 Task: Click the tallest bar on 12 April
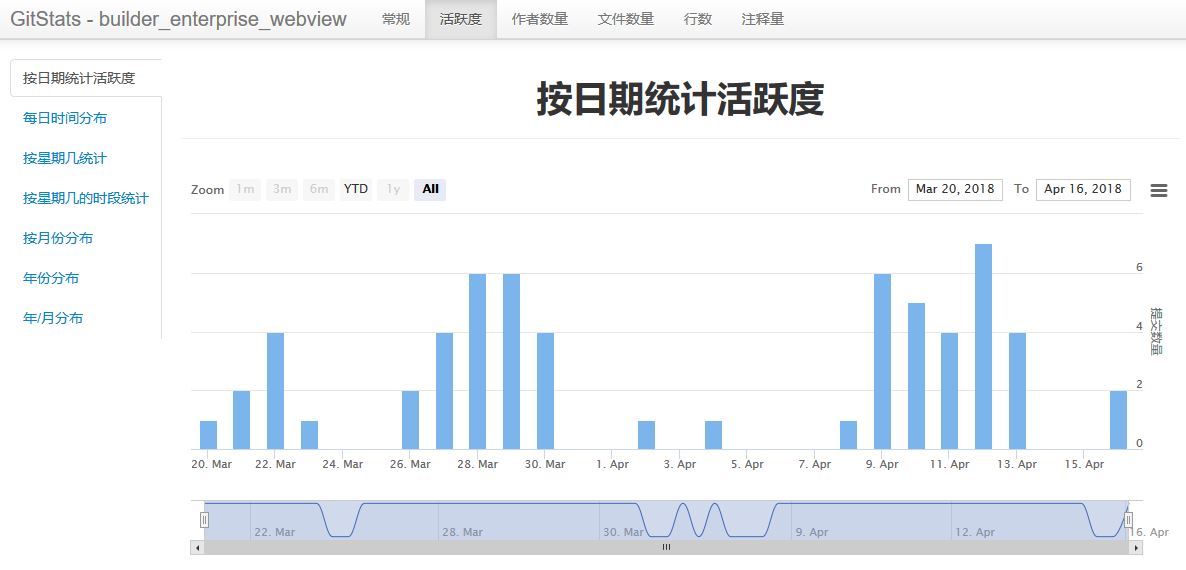(983, 346)
